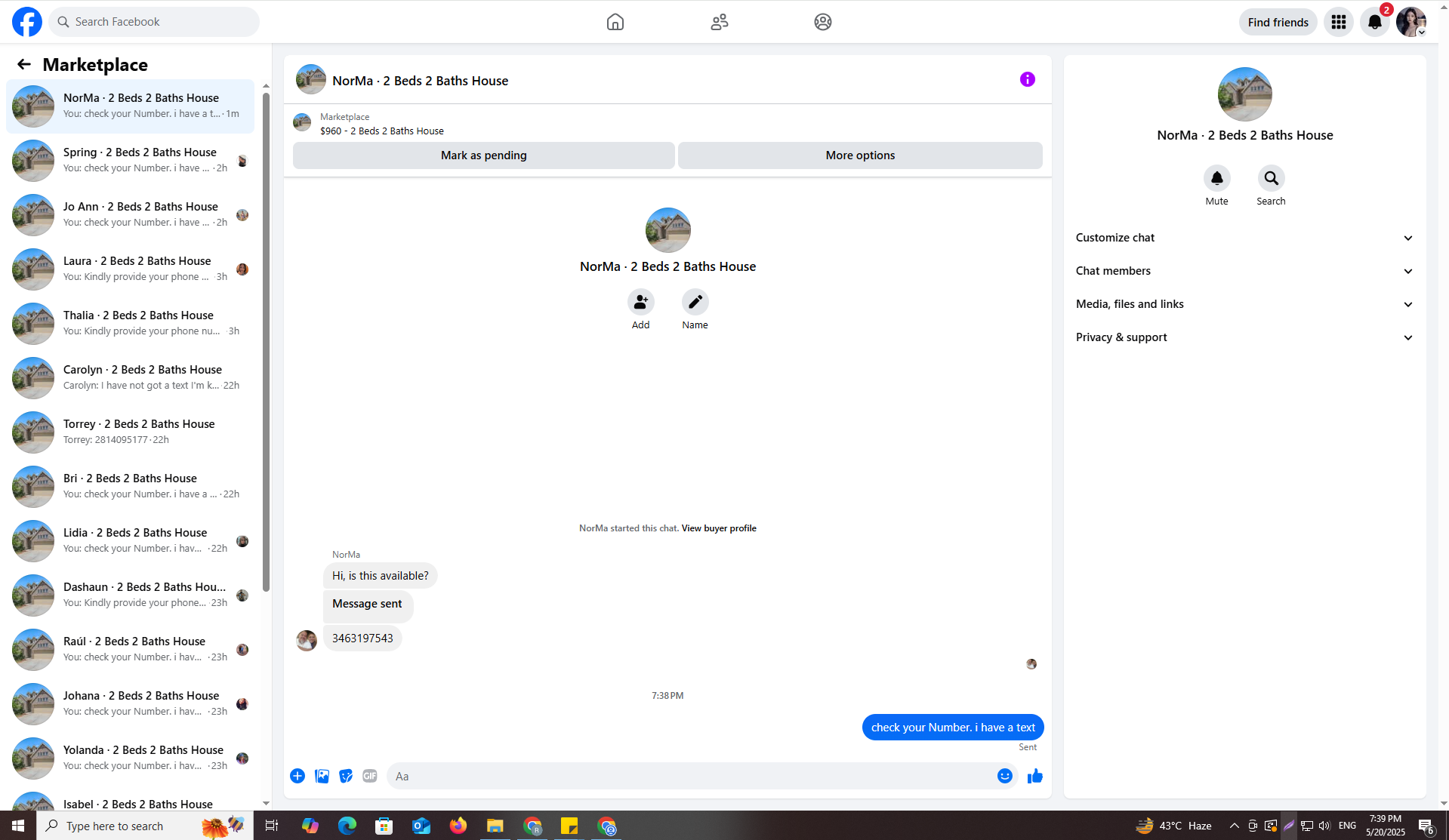
Task: Click the 3463197543 phone number message
Action: click(x=362, y=638)
